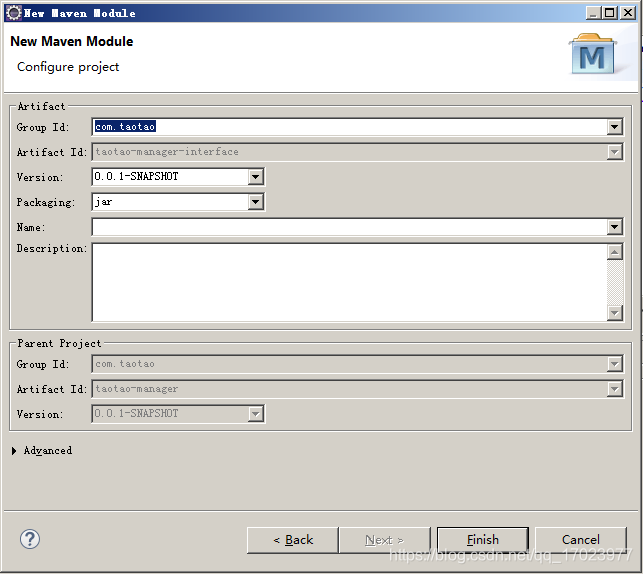Close the dialog with the X button
This screenshot has width=643, height=574.
628,13
